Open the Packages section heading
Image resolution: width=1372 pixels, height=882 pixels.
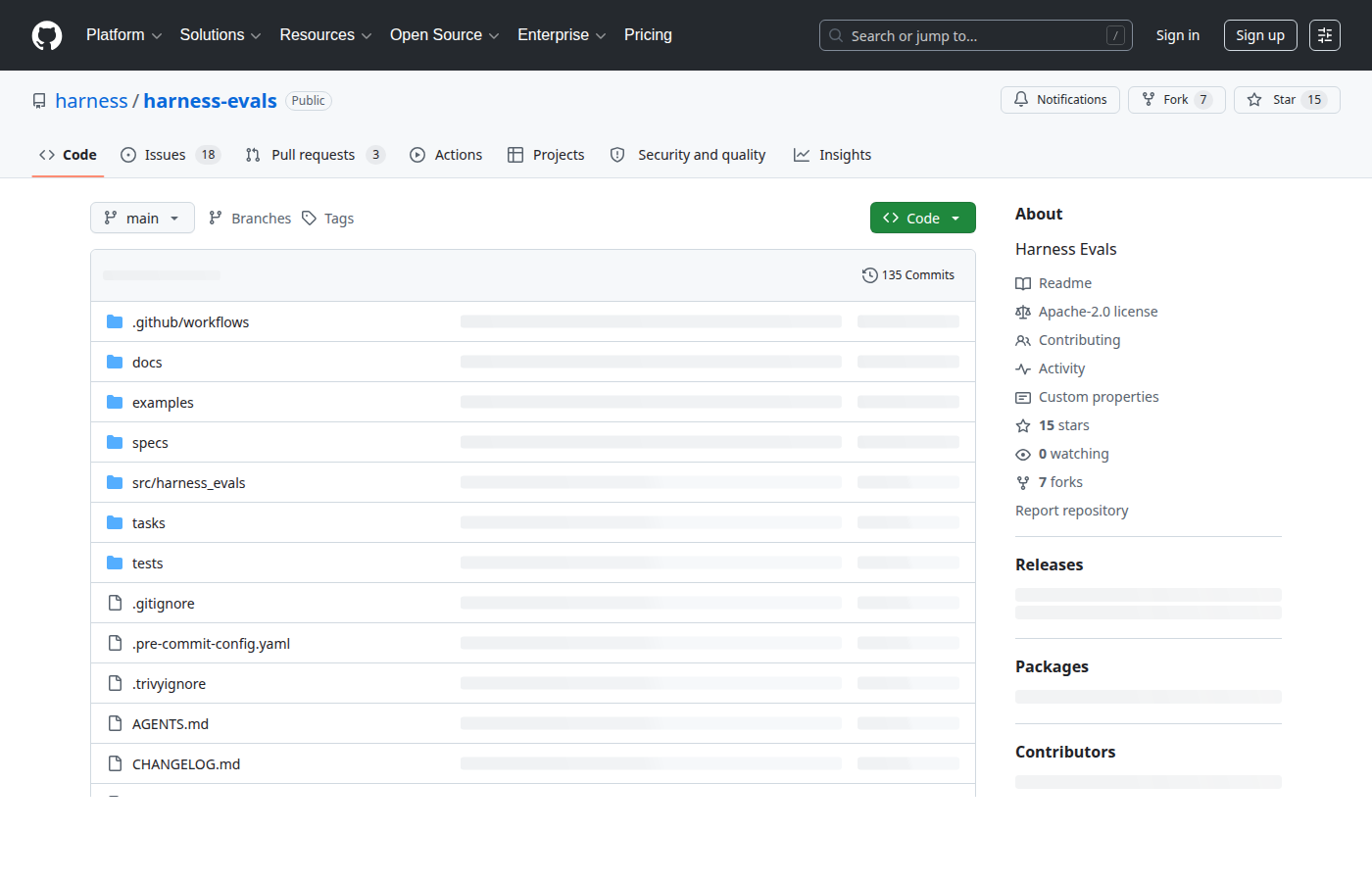tap(1053, 666)
